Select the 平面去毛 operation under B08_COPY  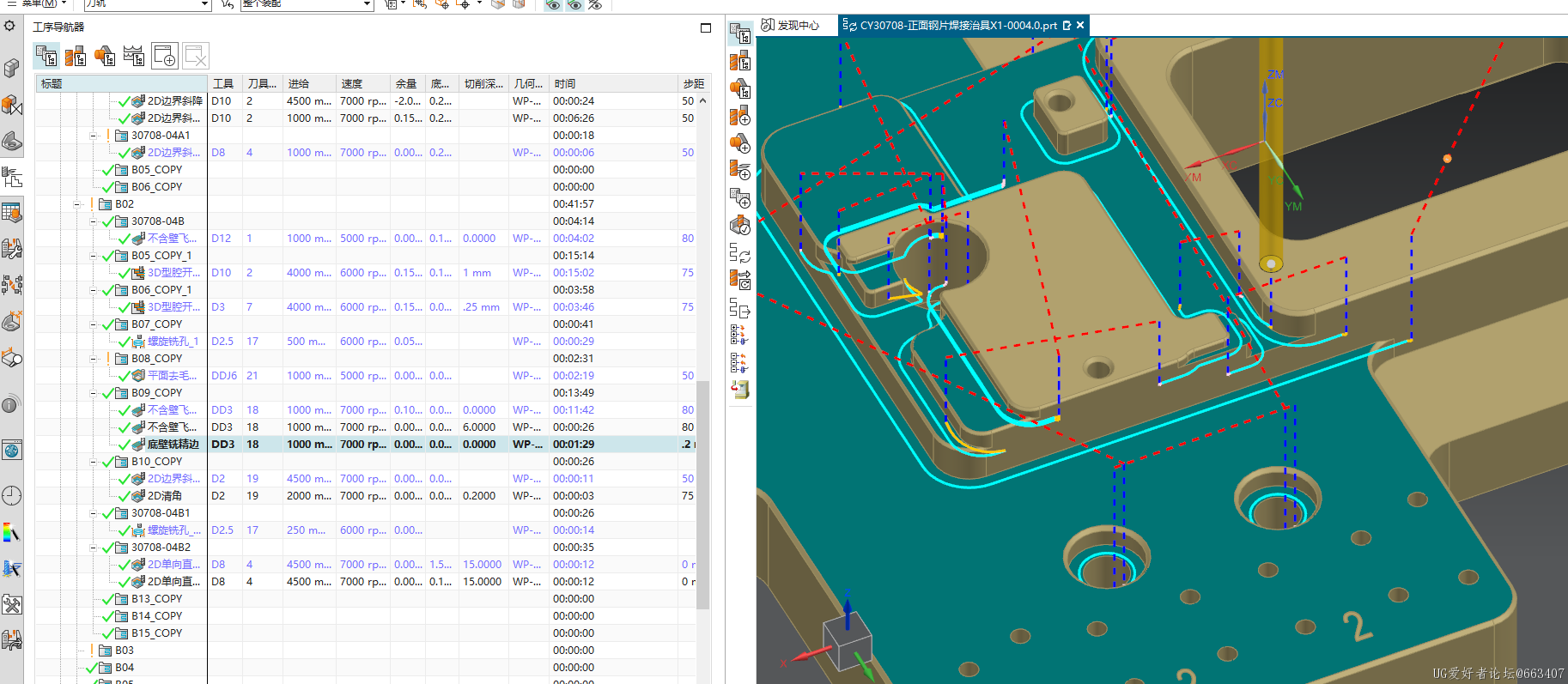click(172, 376)
